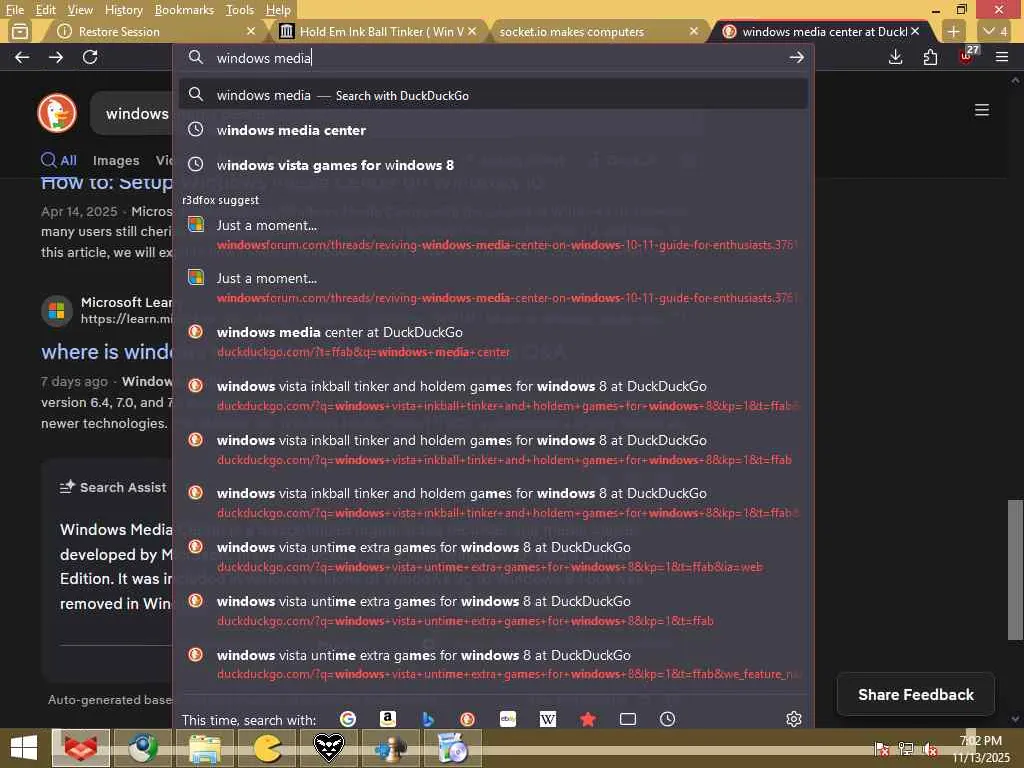Go back to the previous page
1024x768 pixels.
(x=22, y=57)
